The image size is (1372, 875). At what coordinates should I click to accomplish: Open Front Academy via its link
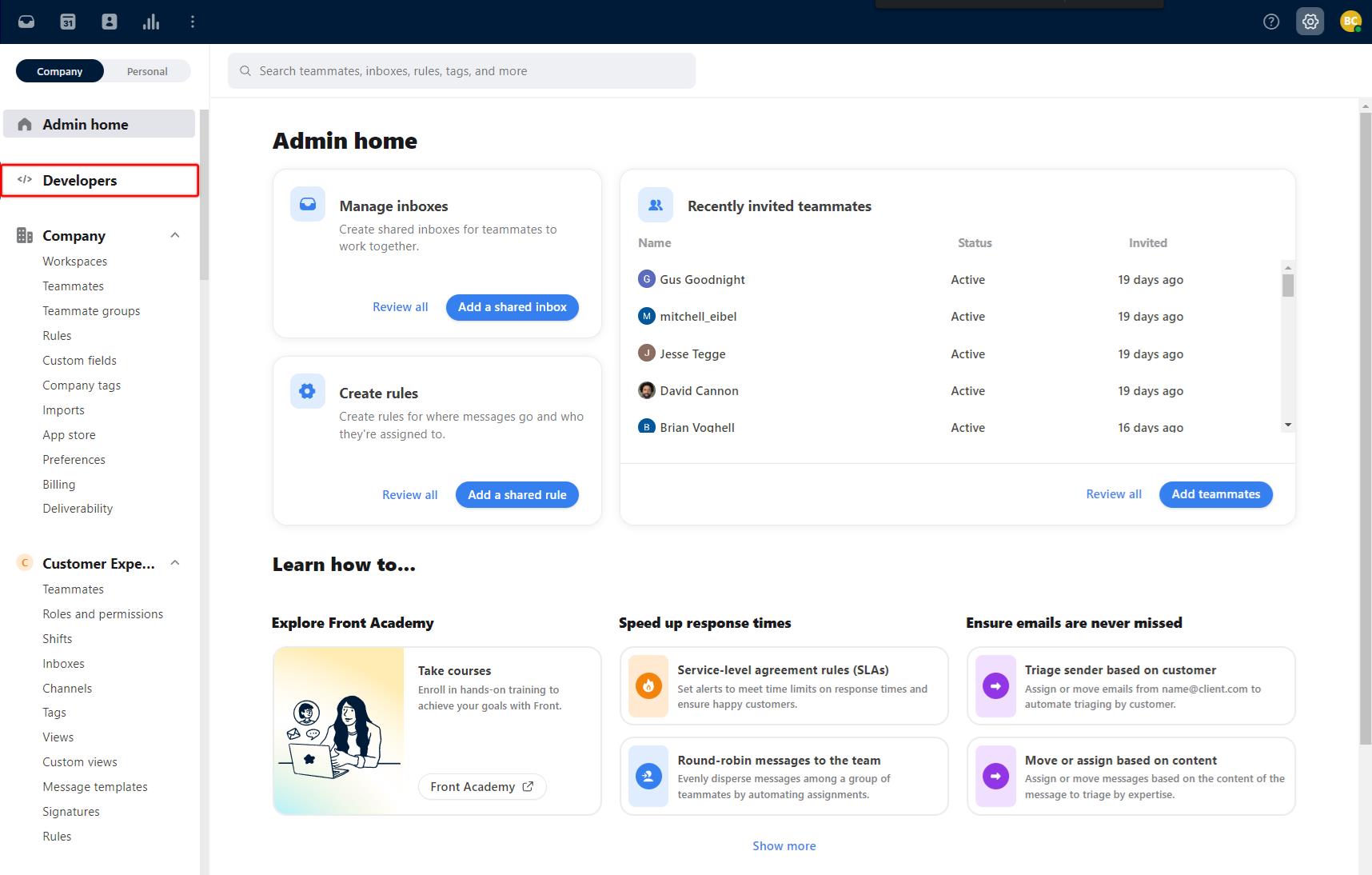pyautogui.click(x=481, y=786)
